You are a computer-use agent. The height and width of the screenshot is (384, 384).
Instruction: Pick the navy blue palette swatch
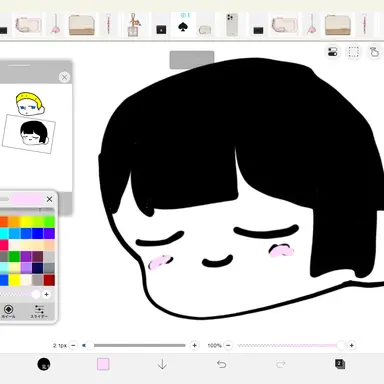tap(37, 268)
